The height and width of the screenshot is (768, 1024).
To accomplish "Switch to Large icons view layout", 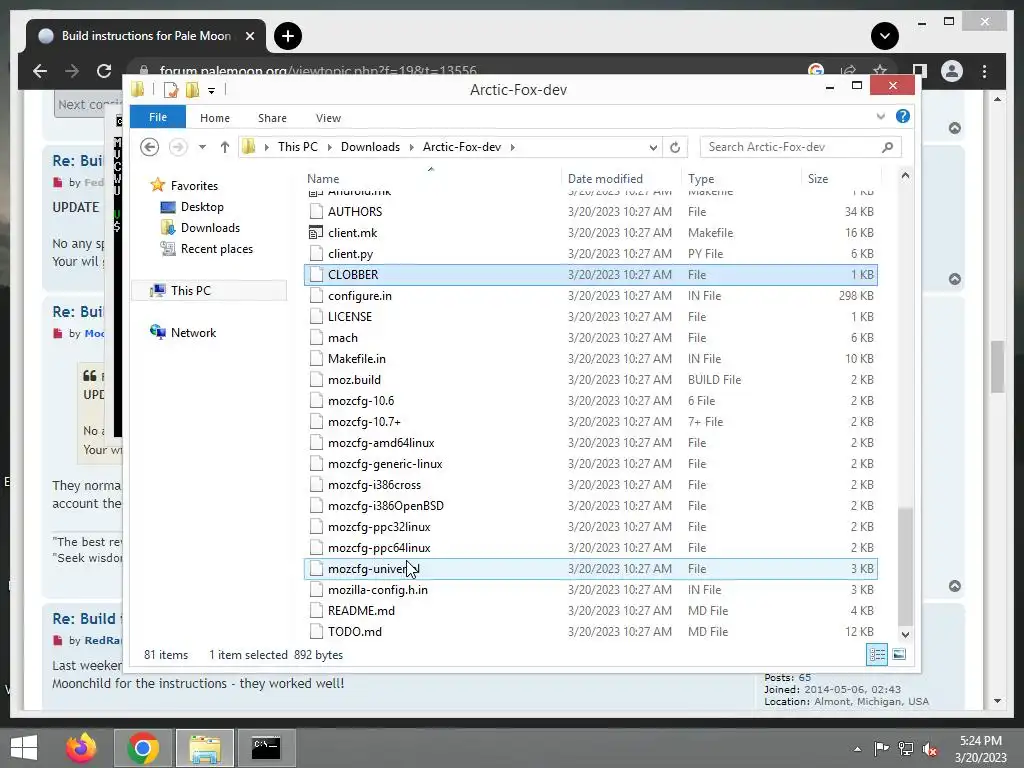I will pyautogui.click(x=899, y=654).
